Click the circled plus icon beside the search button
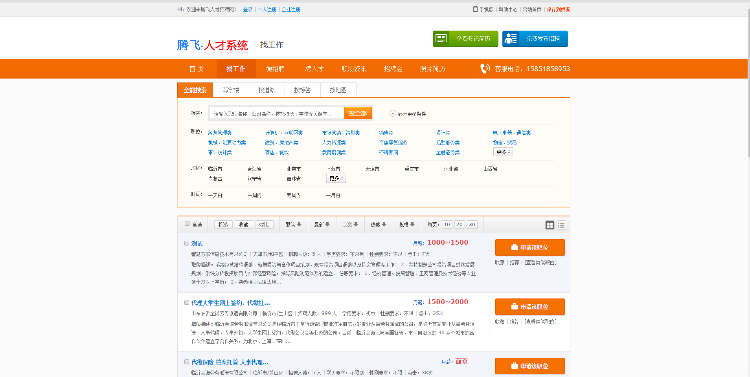This screenshot has height=377, width=750. pyautogui.click(x=393, y=113)
